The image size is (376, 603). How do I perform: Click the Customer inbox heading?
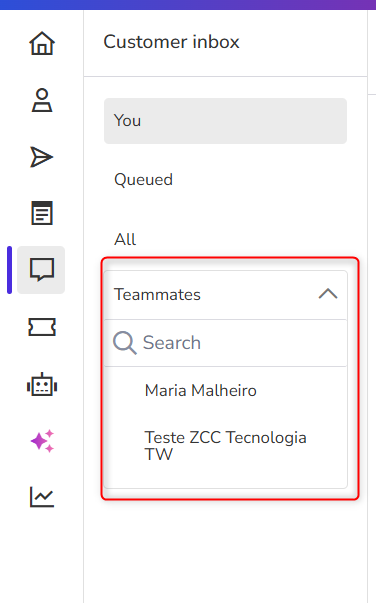pyautogui.click(x=171, y=42)
